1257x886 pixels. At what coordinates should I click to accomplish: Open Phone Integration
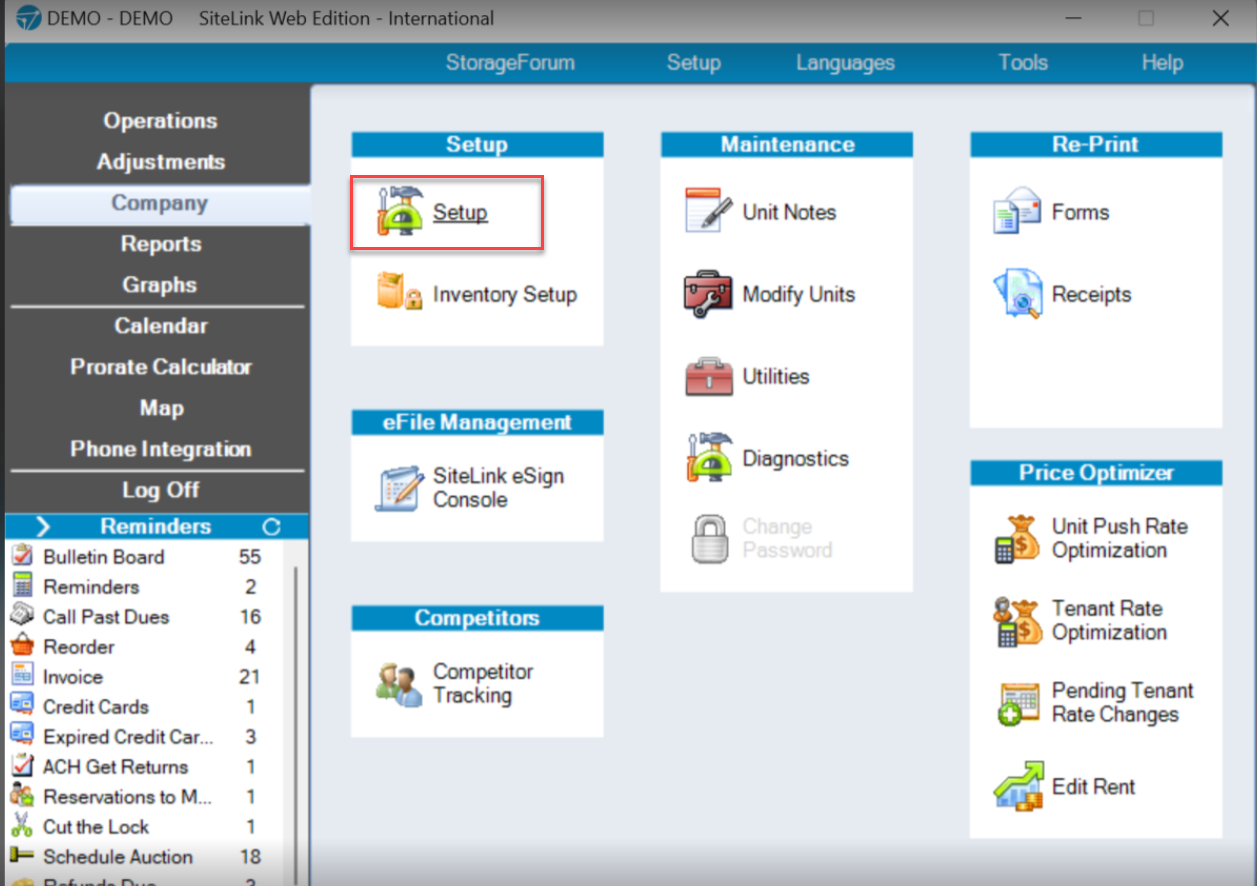tap(159, 449)
